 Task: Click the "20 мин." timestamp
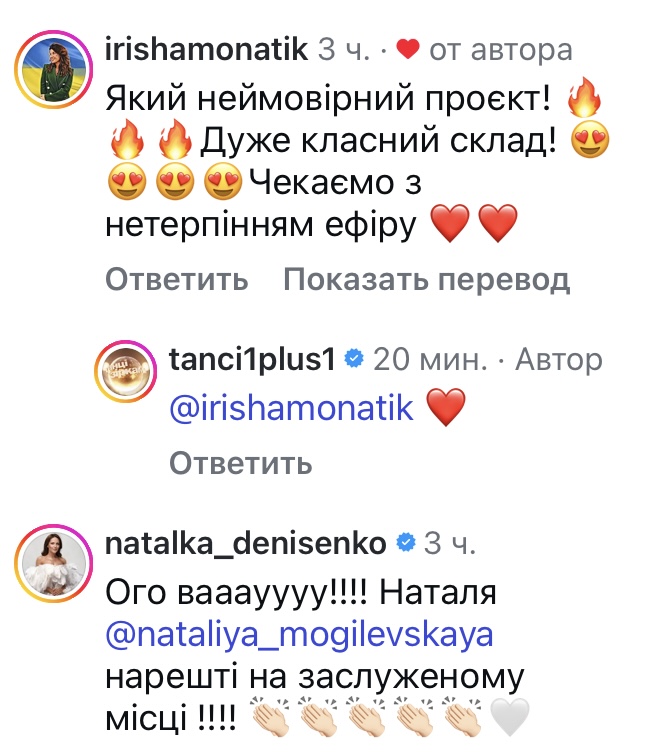(430, 359)
